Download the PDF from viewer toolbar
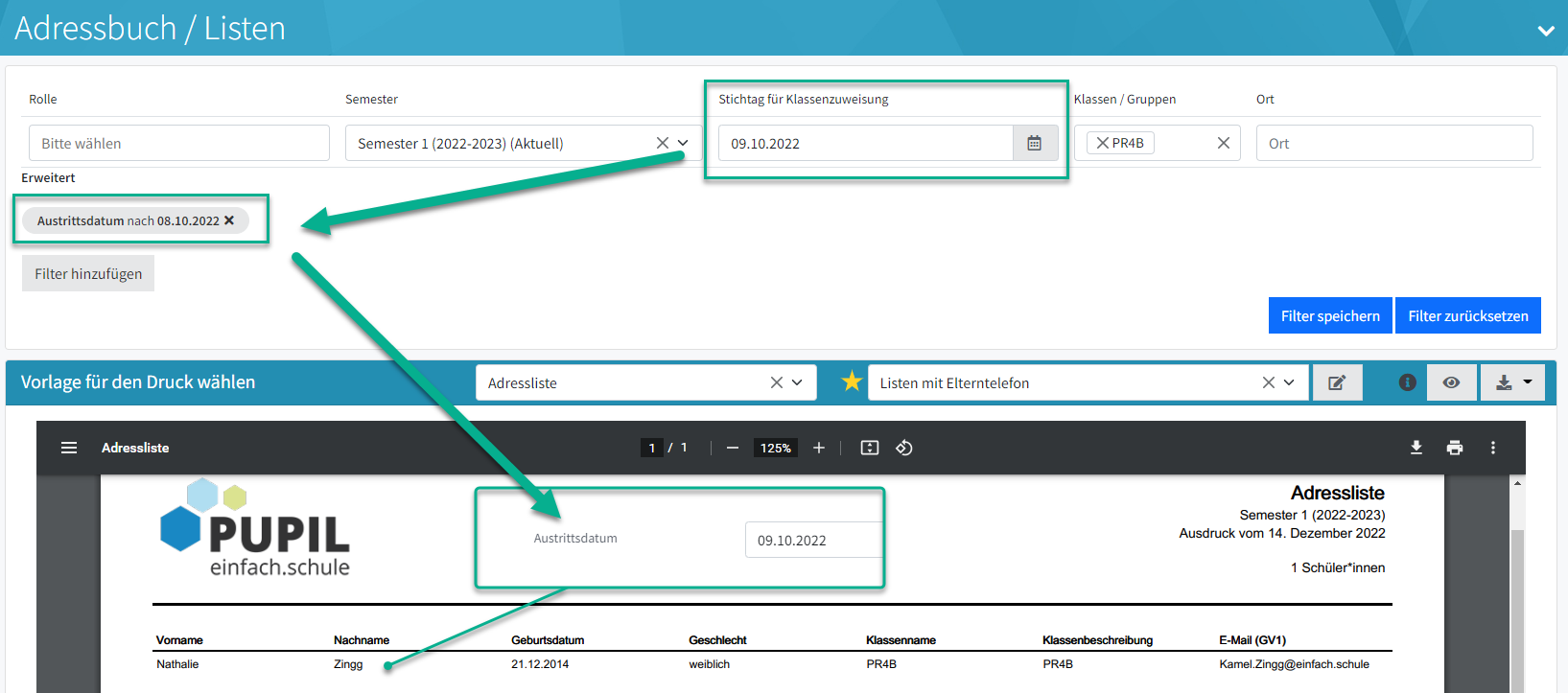The image size is (1568, 693). 1416,448
